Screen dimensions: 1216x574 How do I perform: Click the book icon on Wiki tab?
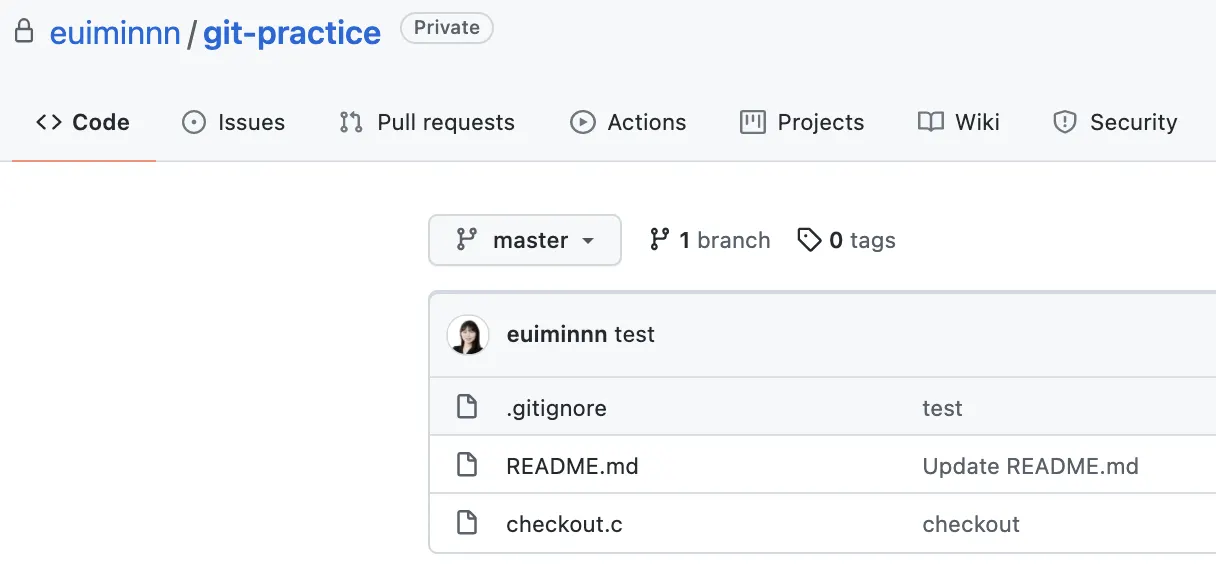(931, 122)
